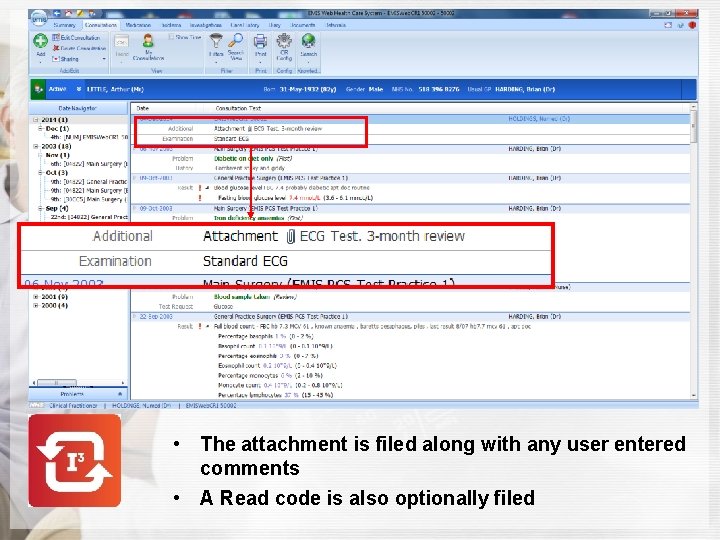The height and width of the screenshot is (540, 720).
Task: Click the blue back arrow in quick access bar
Action: (x=57, y=13)
